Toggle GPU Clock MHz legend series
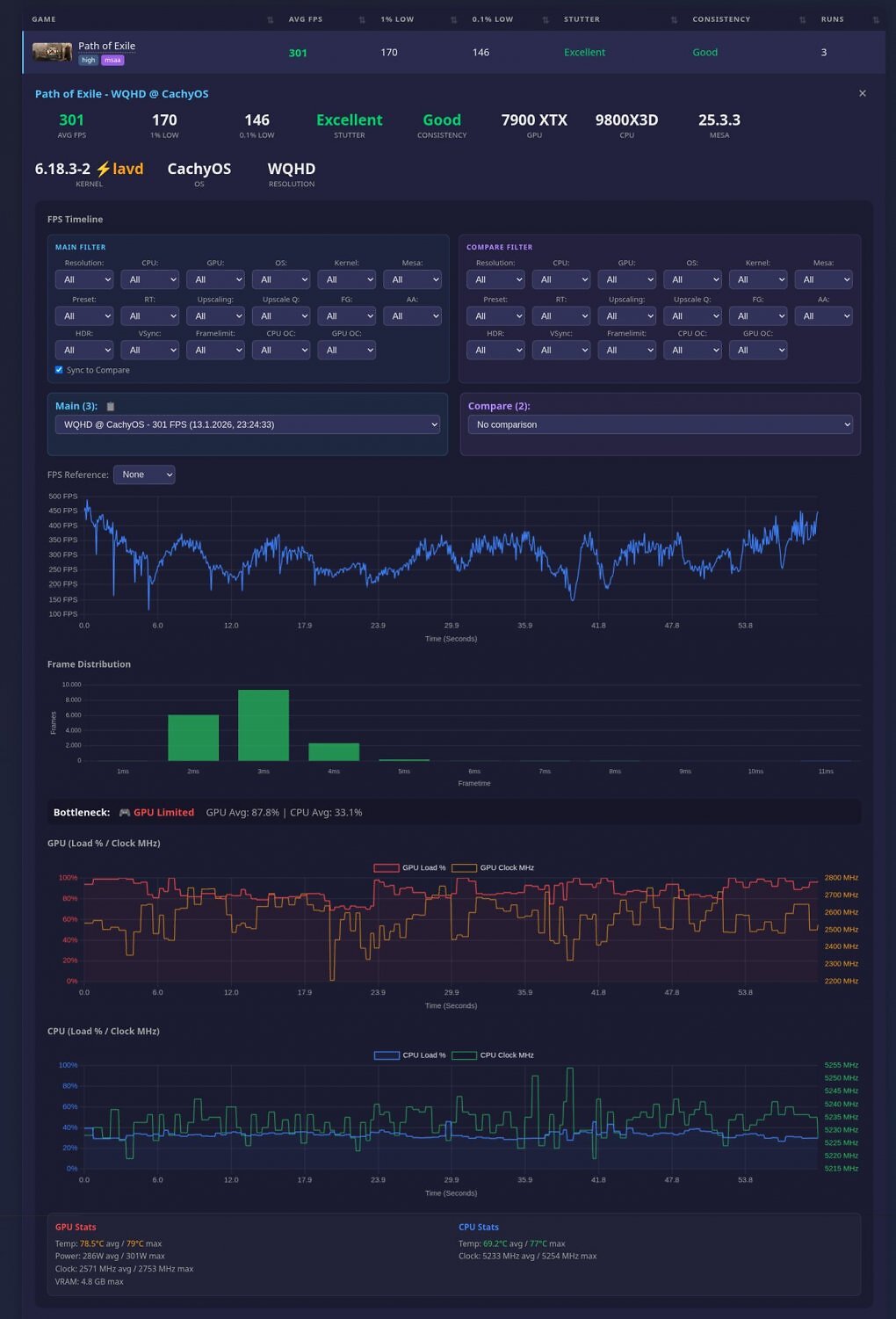 tap(493, 867)
